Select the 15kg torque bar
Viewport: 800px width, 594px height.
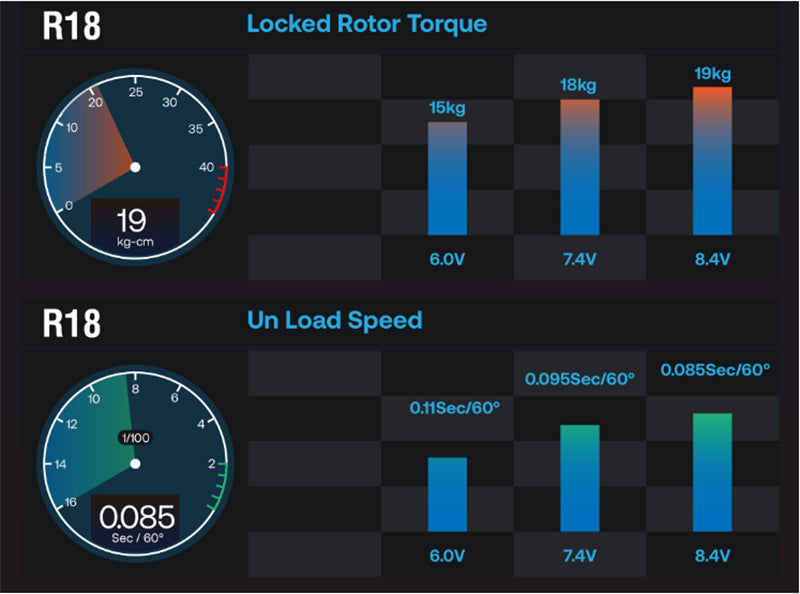(447, 178)
